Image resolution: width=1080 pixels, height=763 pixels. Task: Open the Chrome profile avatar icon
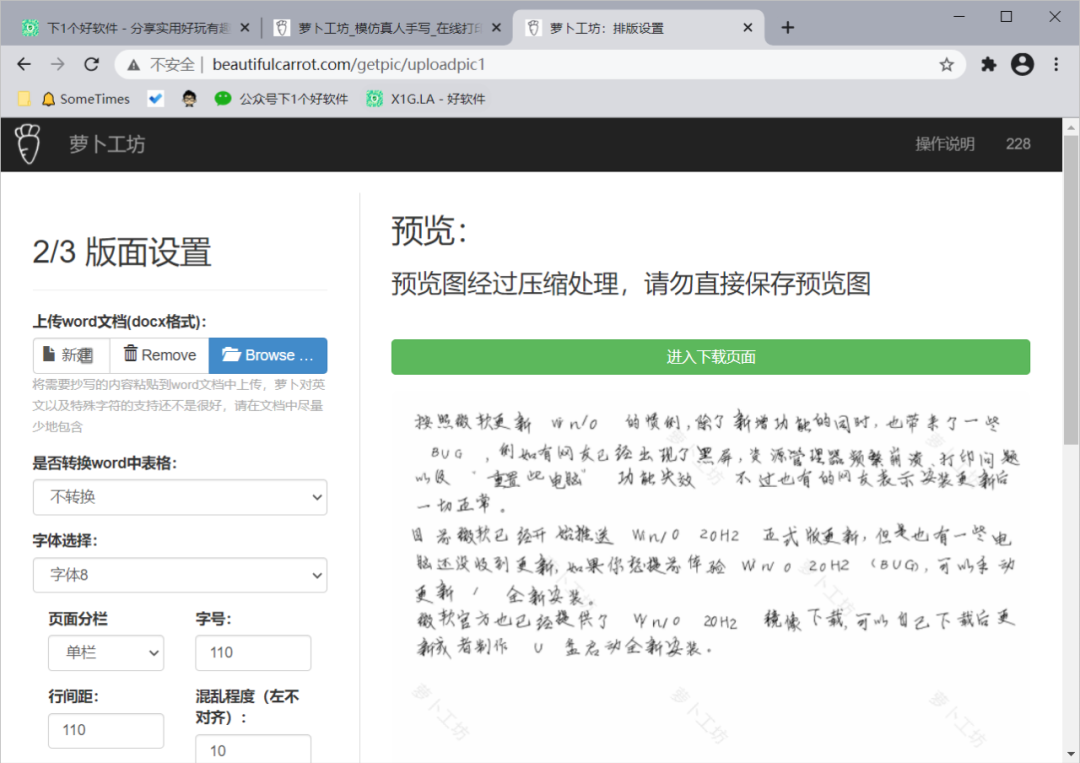point(1022,64)
